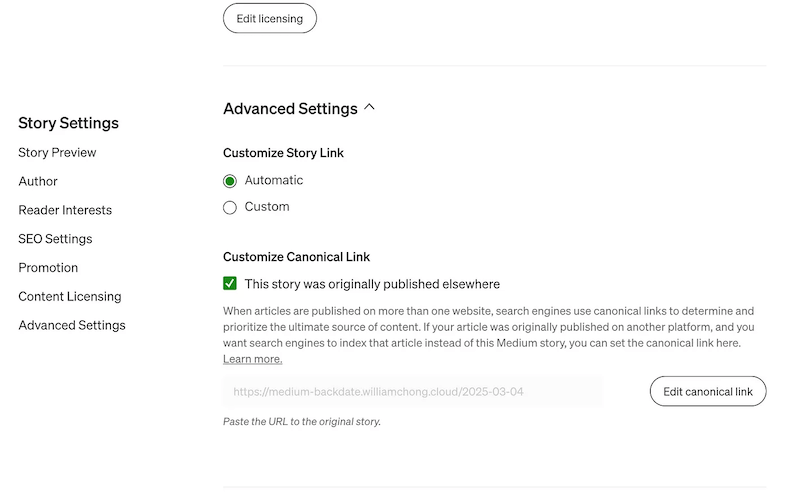
Task: Click the Advanced Settings section heading
Action: point(290,108)
